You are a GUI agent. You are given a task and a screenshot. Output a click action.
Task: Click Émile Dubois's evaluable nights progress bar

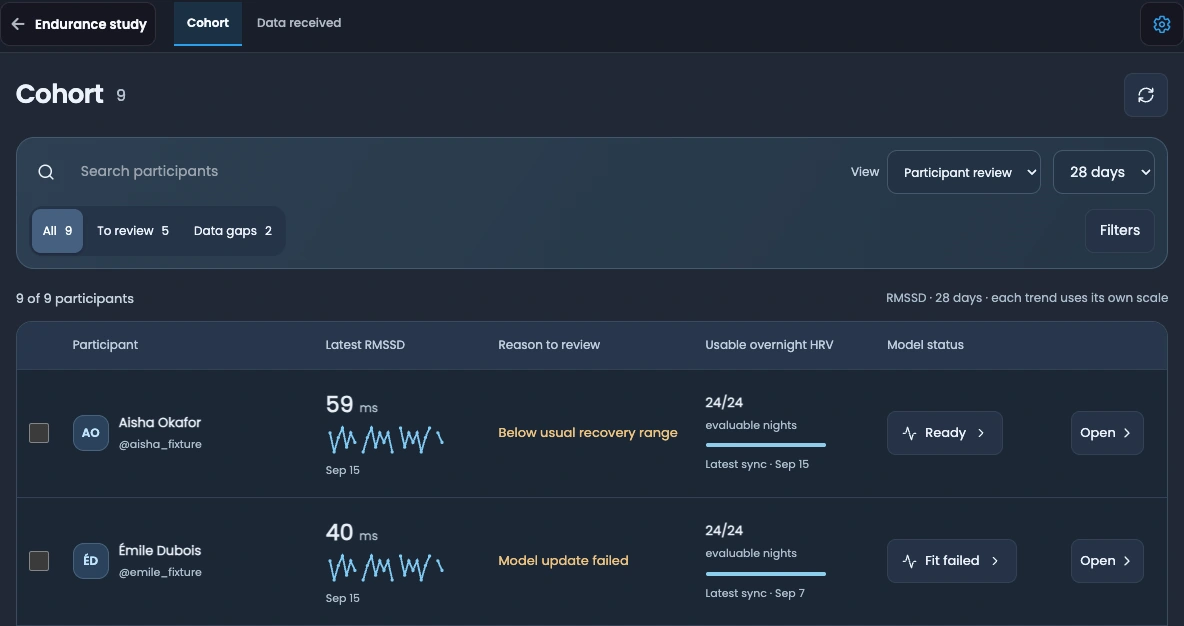point(766,574)
